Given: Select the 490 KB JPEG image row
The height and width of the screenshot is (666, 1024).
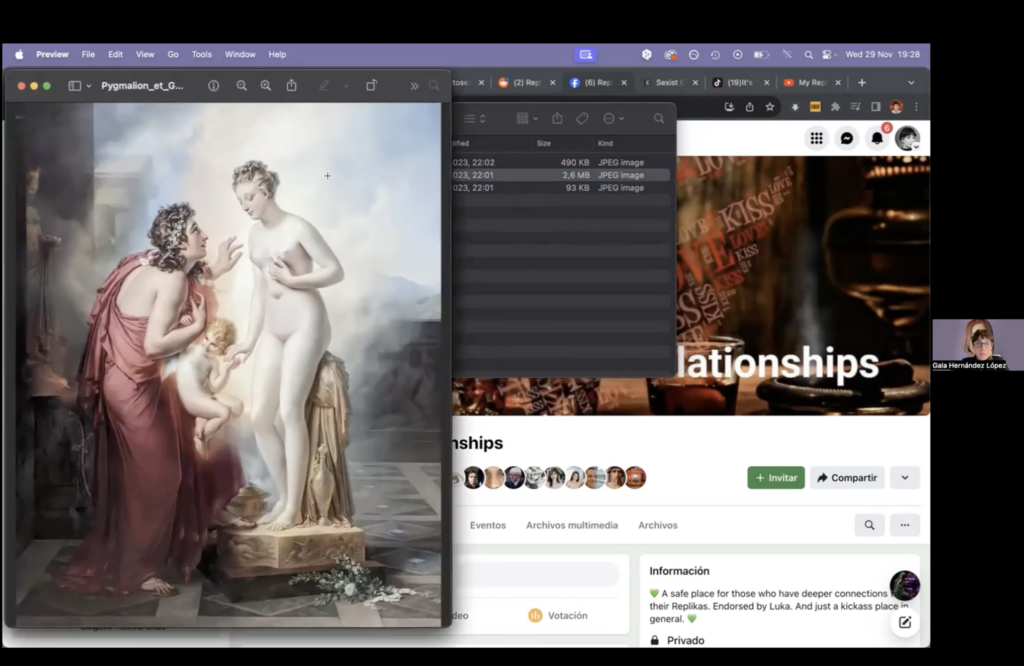Looking at the screenshot, I should (x=560, y=163).
